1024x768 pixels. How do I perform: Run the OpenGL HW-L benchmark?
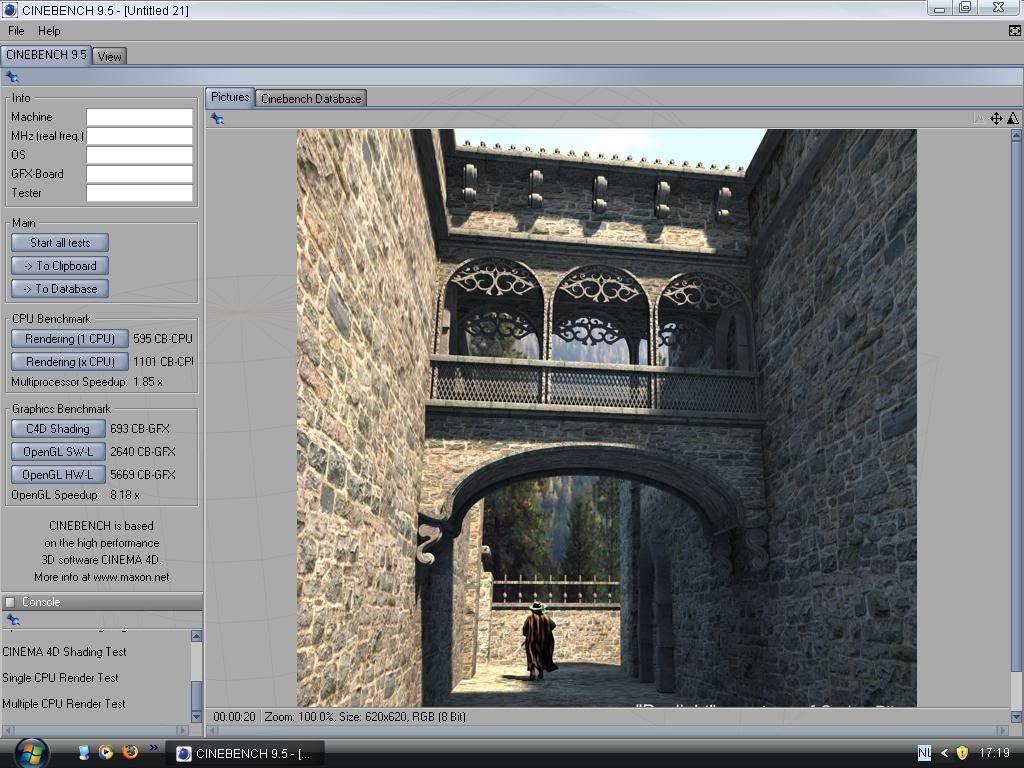point(58,475)
